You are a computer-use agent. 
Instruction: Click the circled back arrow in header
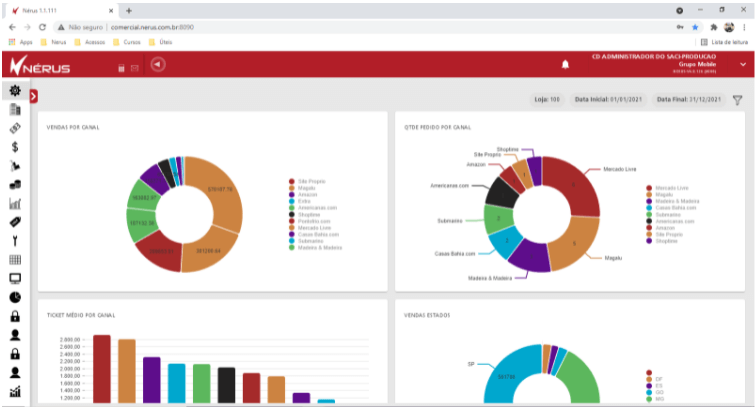tap(158, 64)
